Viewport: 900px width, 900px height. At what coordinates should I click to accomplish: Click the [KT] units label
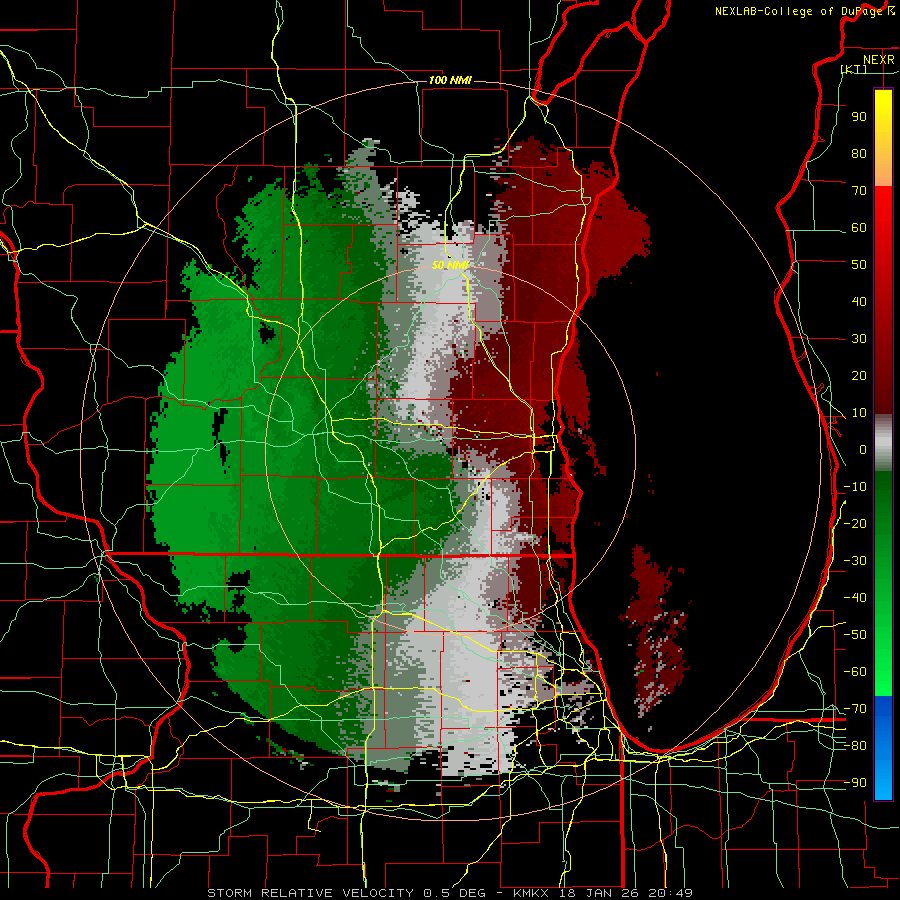(x=854, y=69)
